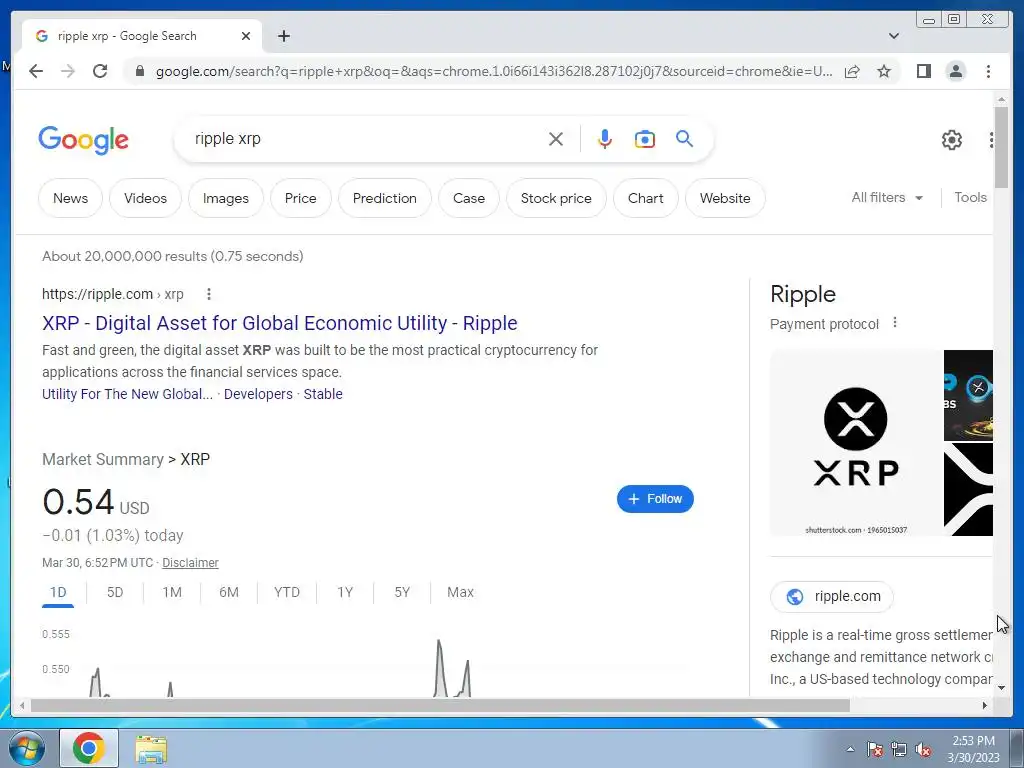1024x768 pixels.
Task: Switch chart to 1Y range
Action: pyautogui.click(x=345, y=592)
